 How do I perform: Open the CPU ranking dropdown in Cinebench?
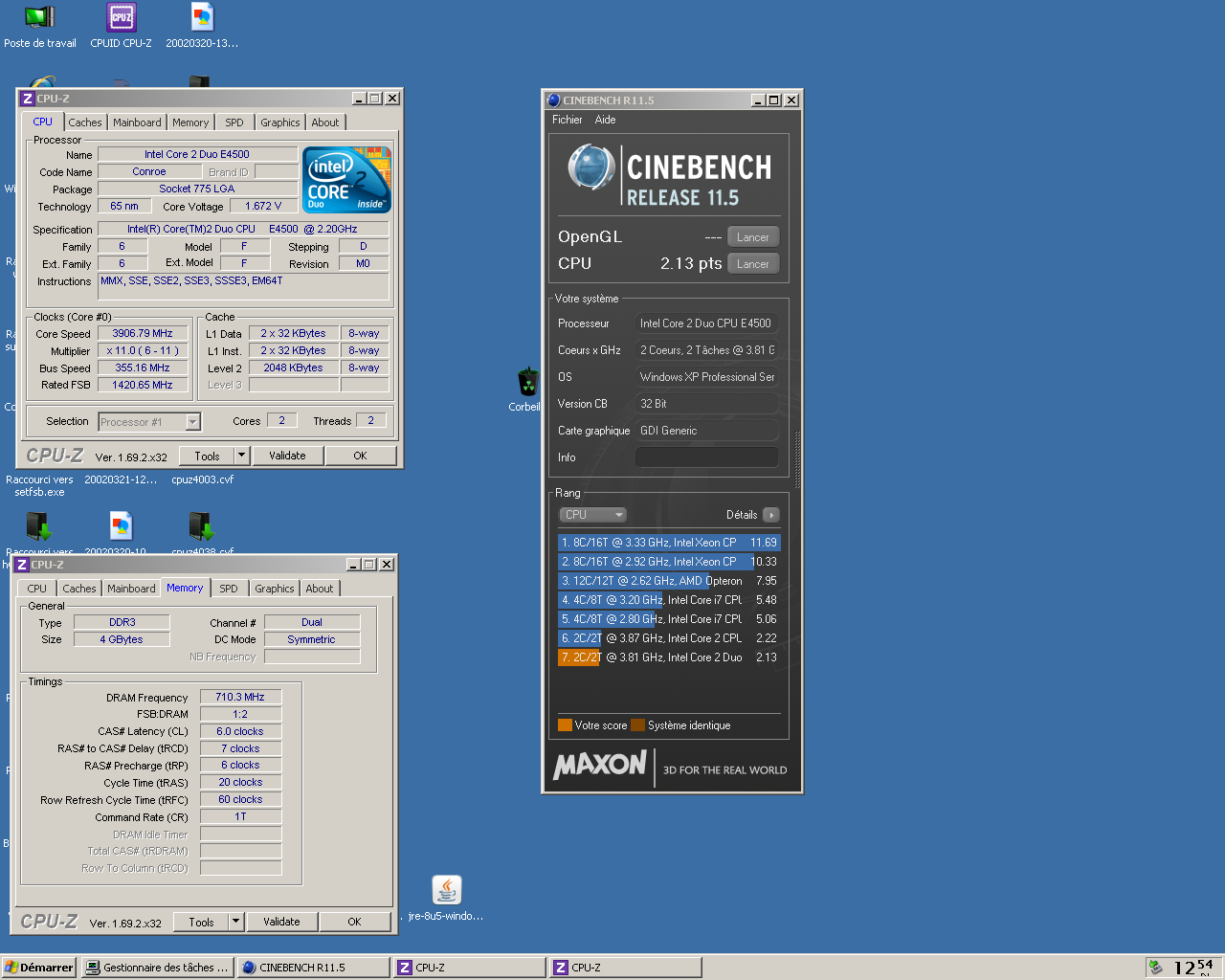[592, 515]
